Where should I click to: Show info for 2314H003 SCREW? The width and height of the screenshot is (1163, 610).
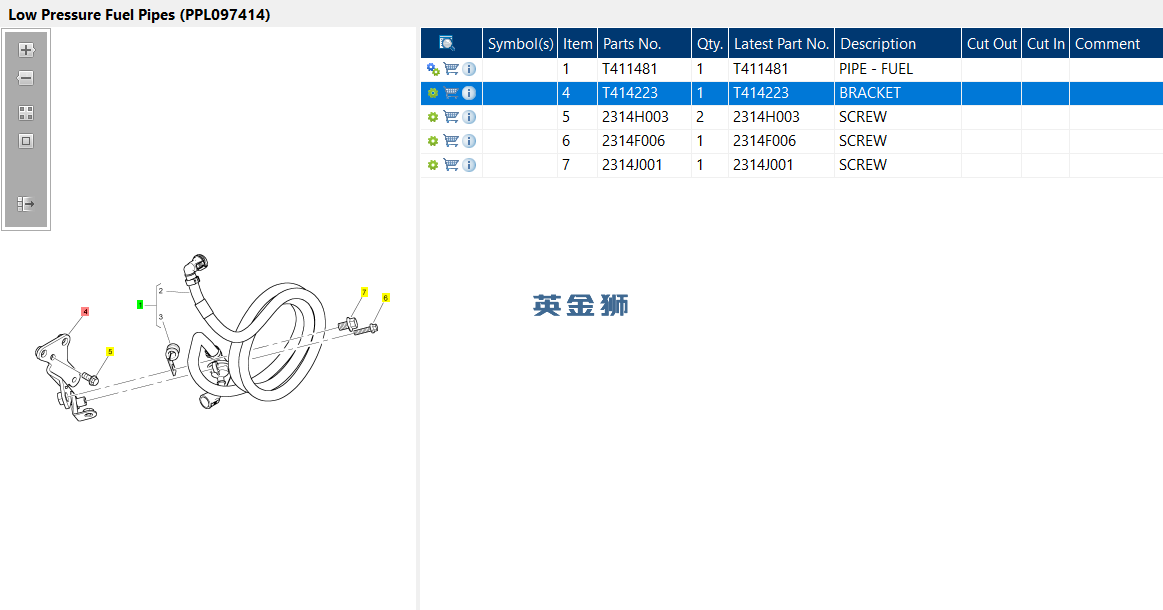(x=469, y=117)
